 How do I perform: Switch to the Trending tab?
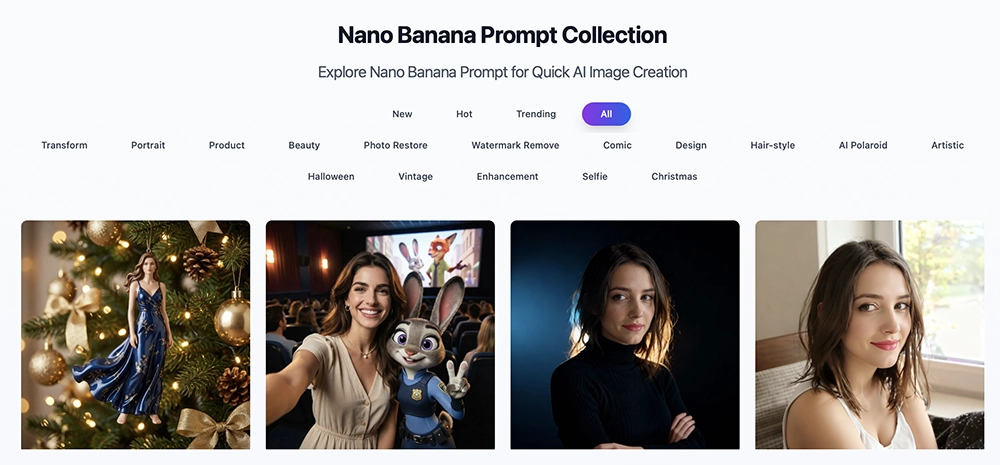pos(536,114)
